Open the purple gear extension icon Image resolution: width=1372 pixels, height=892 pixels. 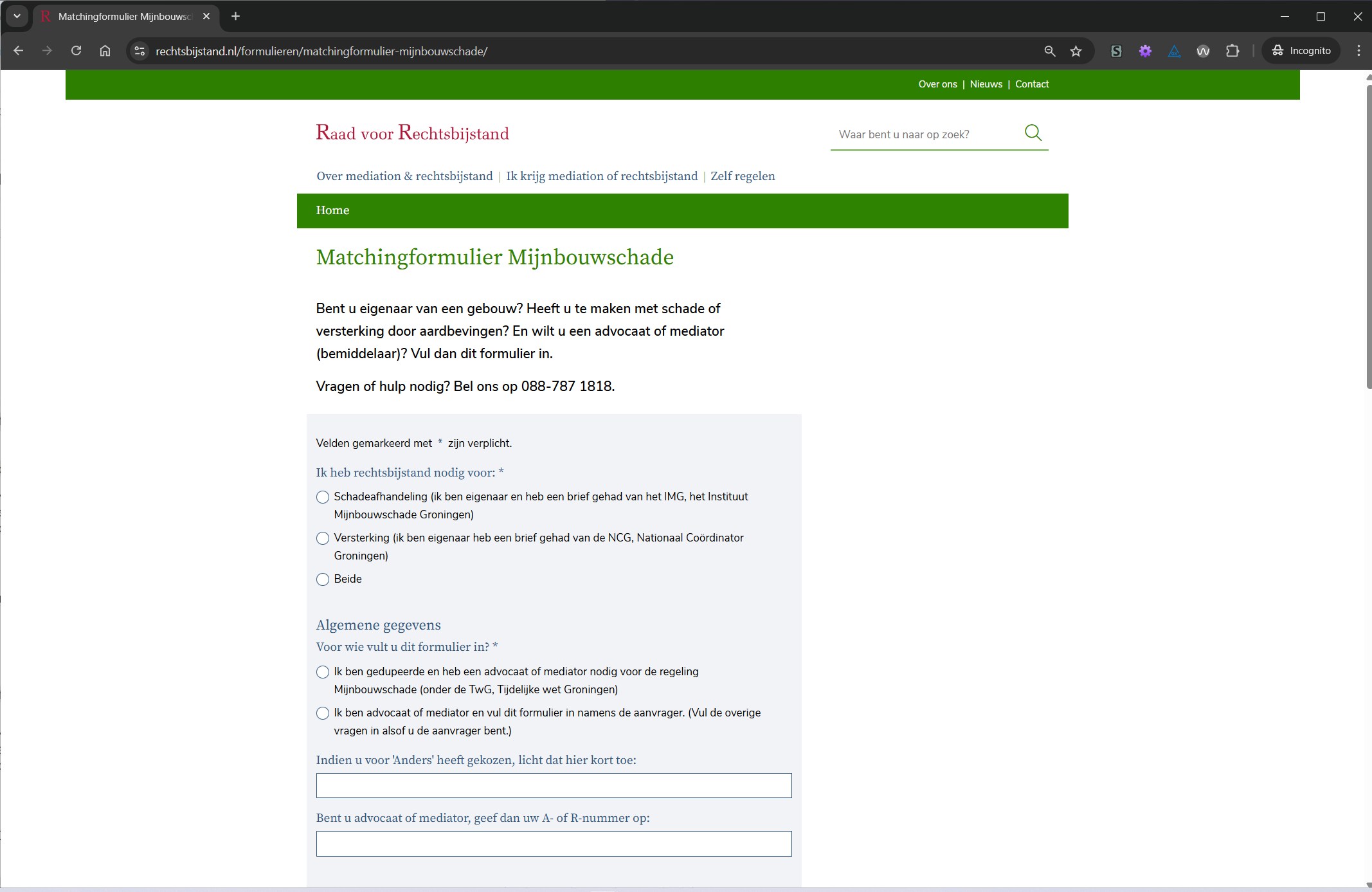click(1145, 51)
